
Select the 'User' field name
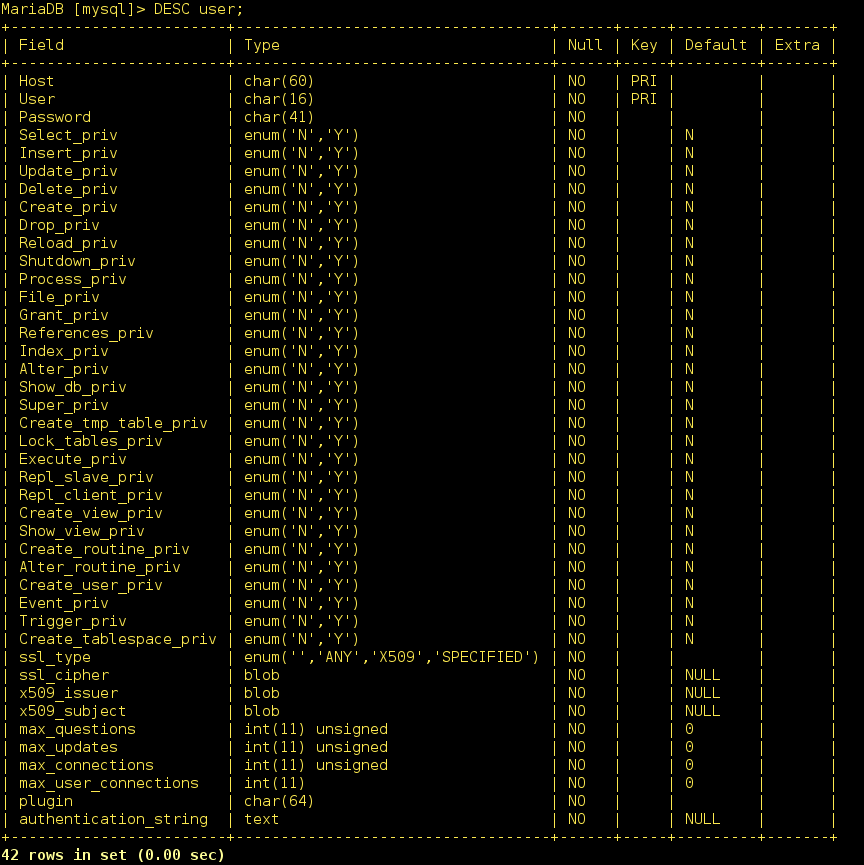point(37,99)
